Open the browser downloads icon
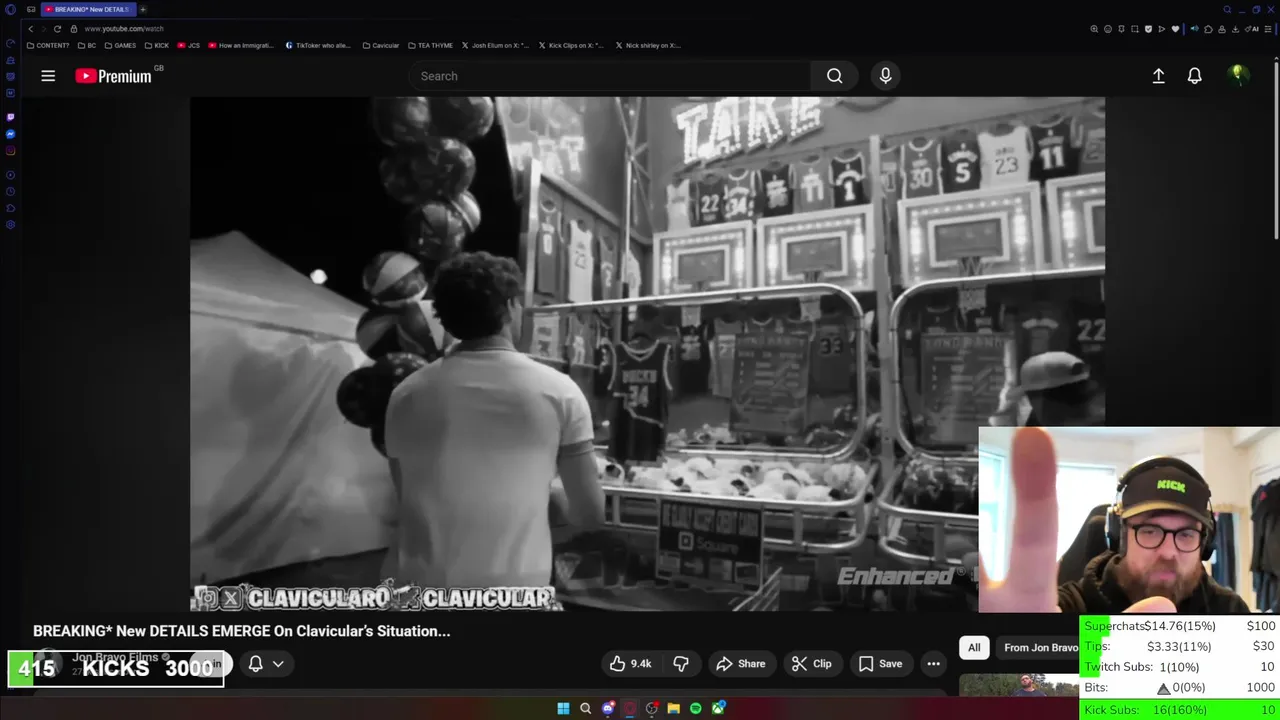Image resolution: width=1280 pixels, height=720 pixels. 1235,29
